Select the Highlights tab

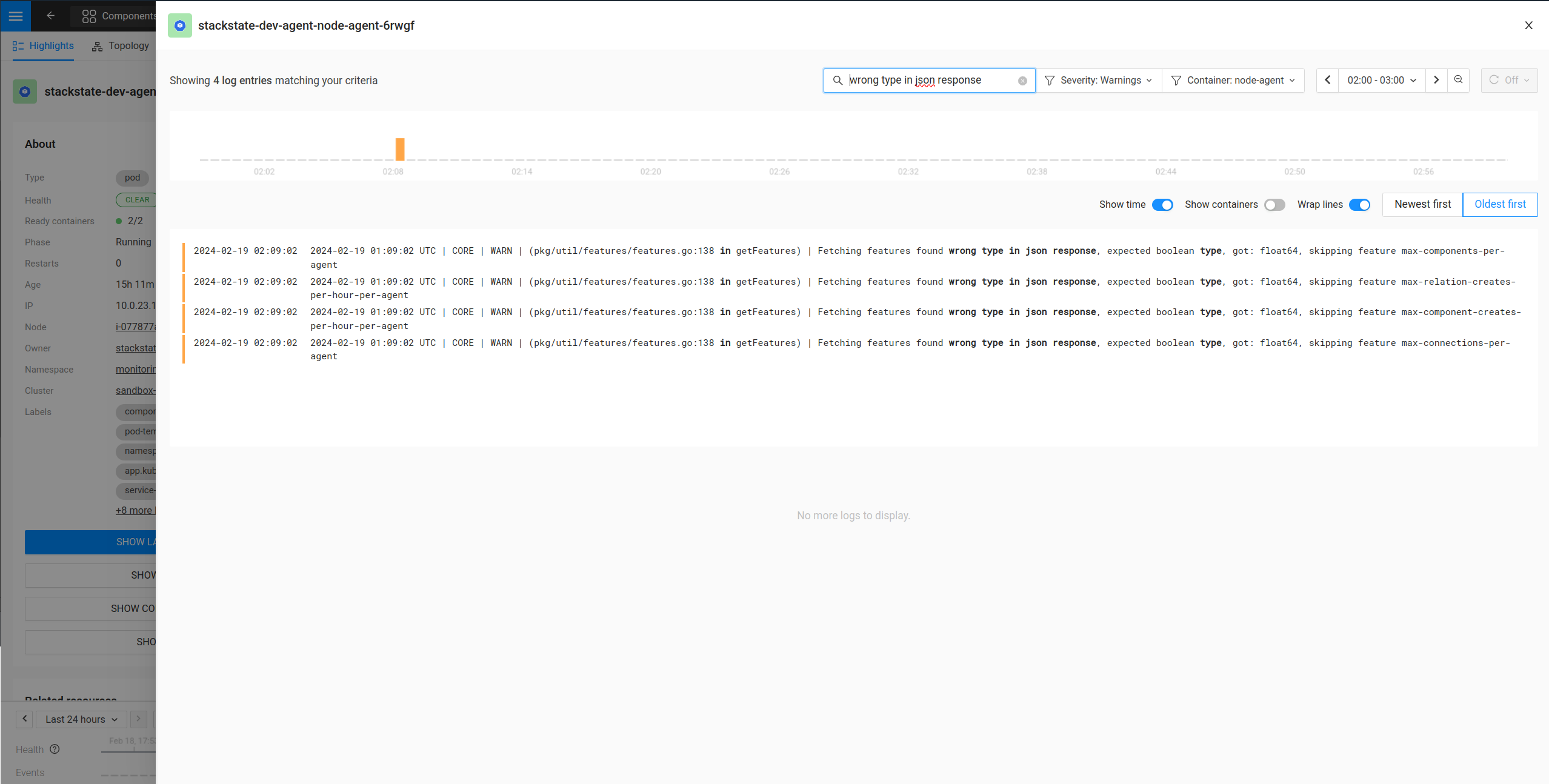click(42, 45)
